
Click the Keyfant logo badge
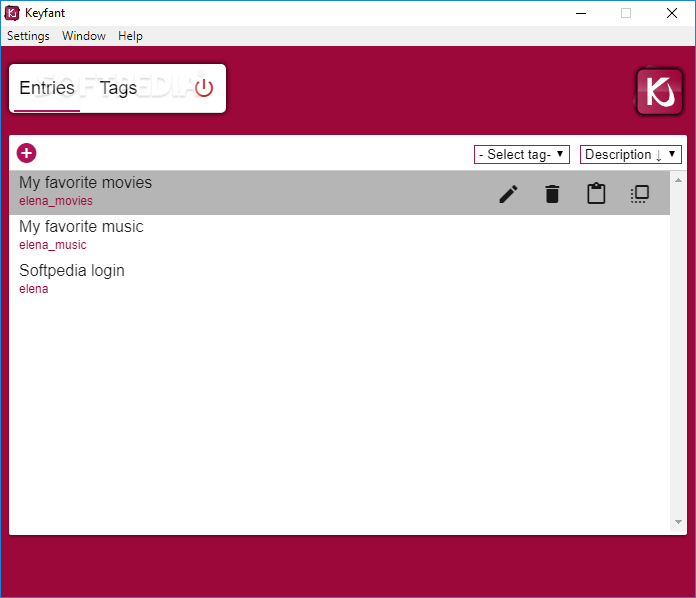tap(659, 91)
